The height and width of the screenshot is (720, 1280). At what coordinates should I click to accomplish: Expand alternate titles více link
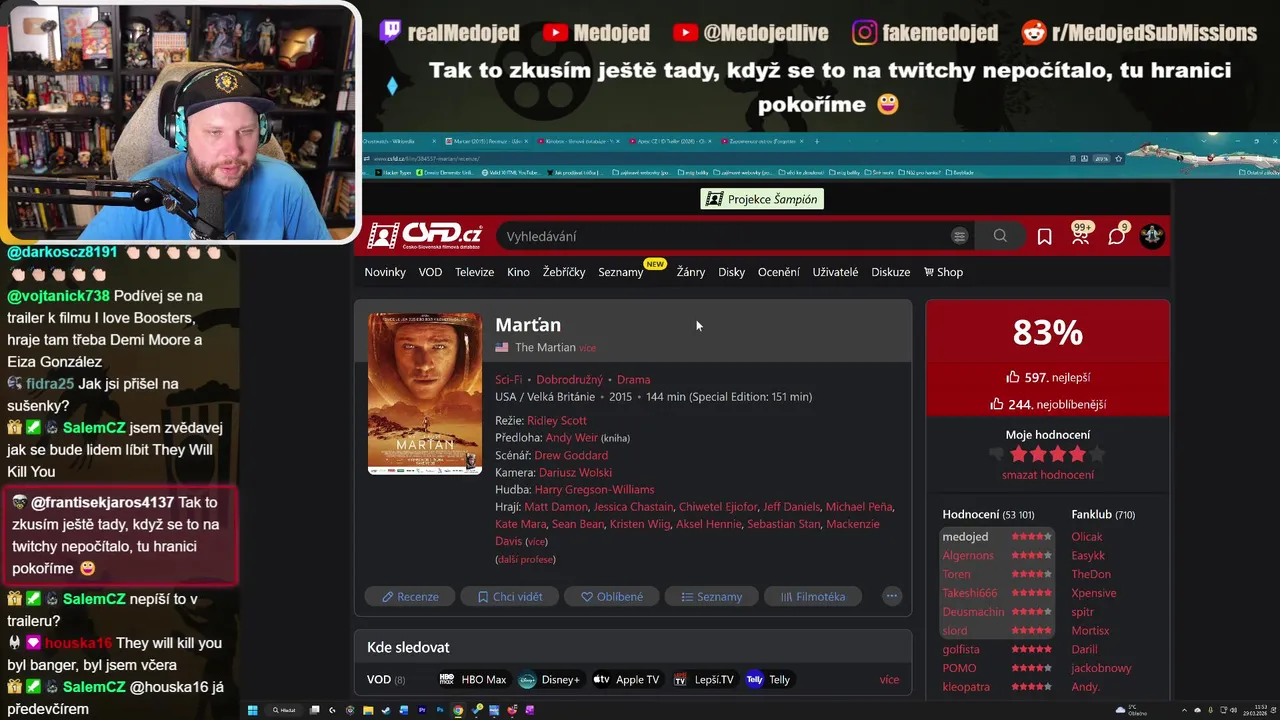588,348
